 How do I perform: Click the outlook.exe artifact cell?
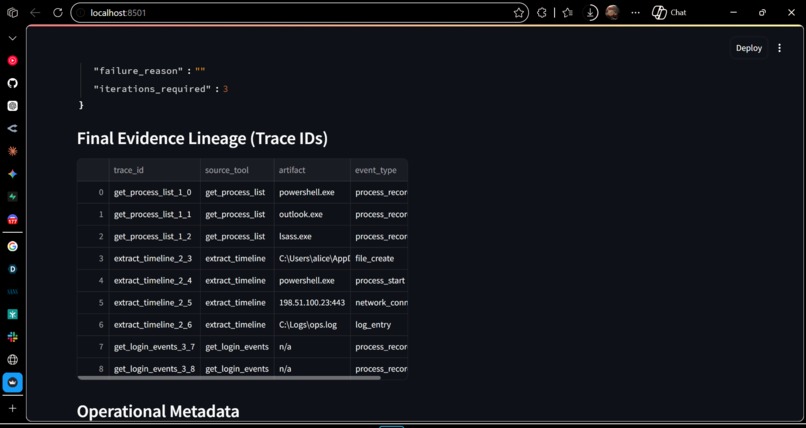pyautogui.click(x=312, y=214)
